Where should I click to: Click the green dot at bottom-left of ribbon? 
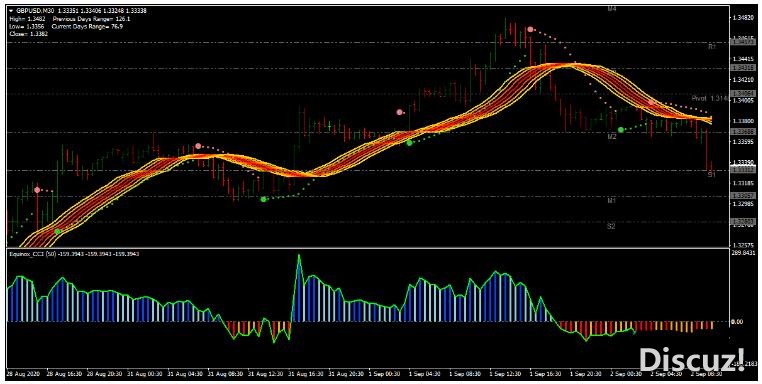pyautogui.click(x=57, y=231)
